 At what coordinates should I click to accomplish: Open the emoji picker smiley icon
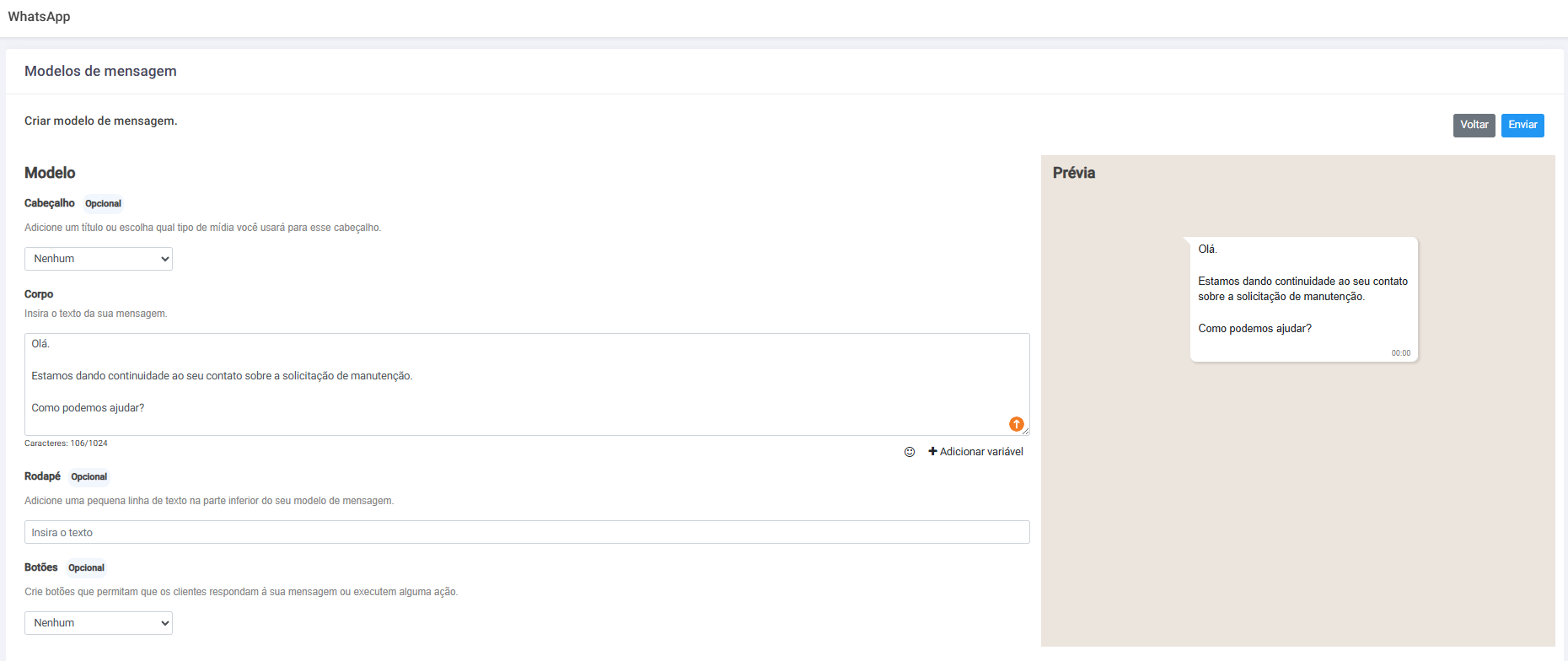tap(910, 452)
